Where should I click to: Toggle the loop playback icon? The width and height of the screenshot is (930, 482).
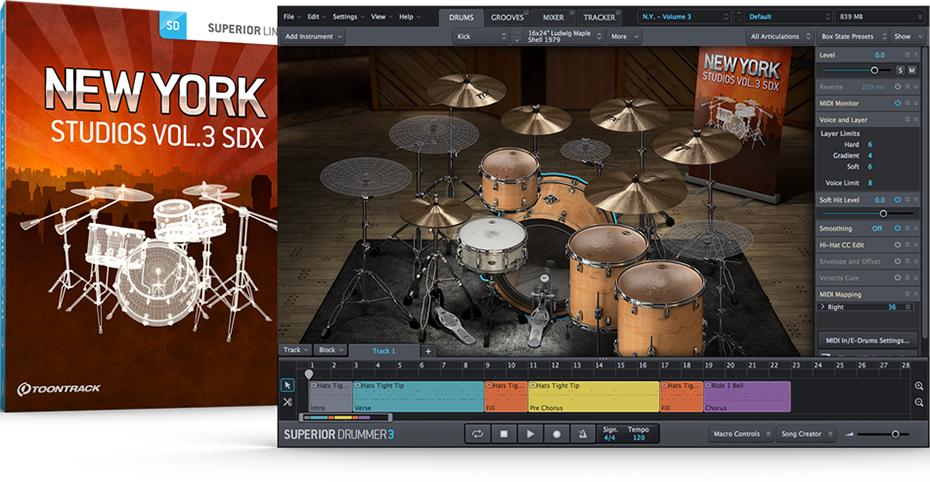click(478, 434)
